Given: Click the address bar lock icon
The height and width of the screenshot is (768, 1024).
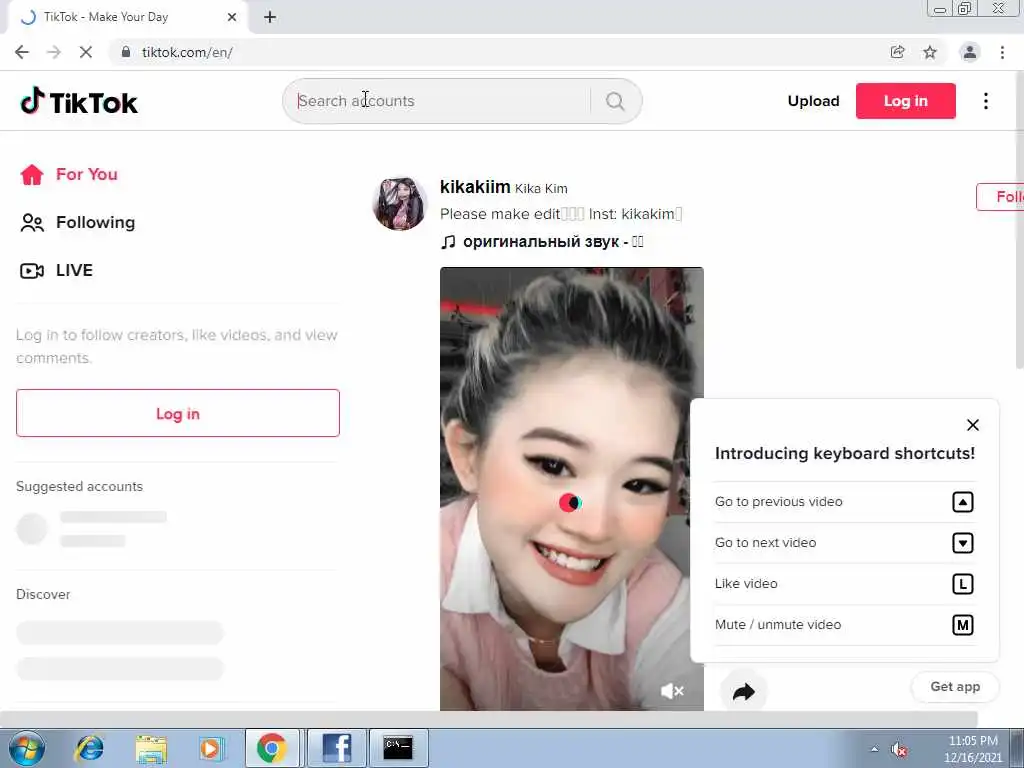Looking at the screenshot, I should [126, 52].
